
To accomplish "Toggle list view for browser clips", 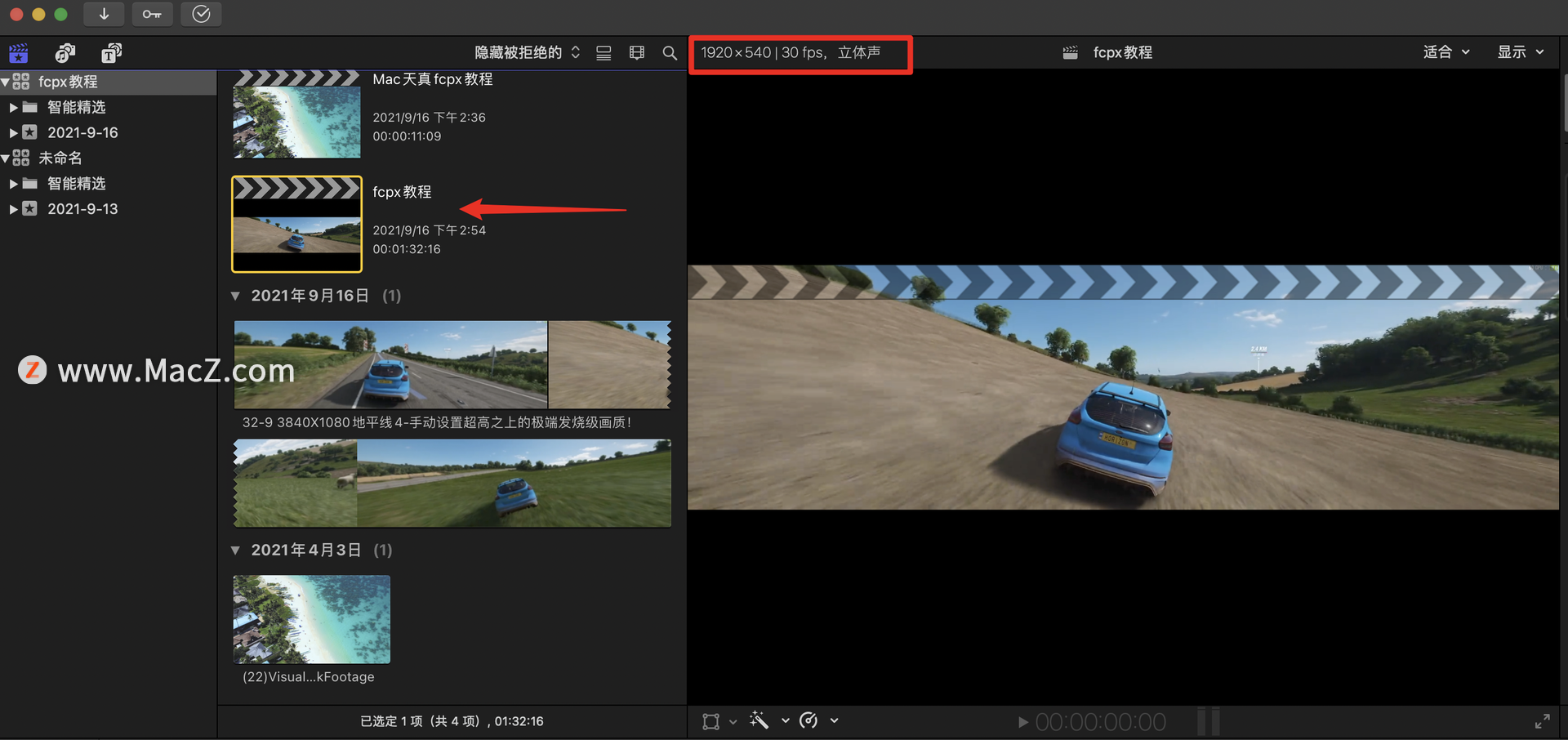I will point(604,53).
